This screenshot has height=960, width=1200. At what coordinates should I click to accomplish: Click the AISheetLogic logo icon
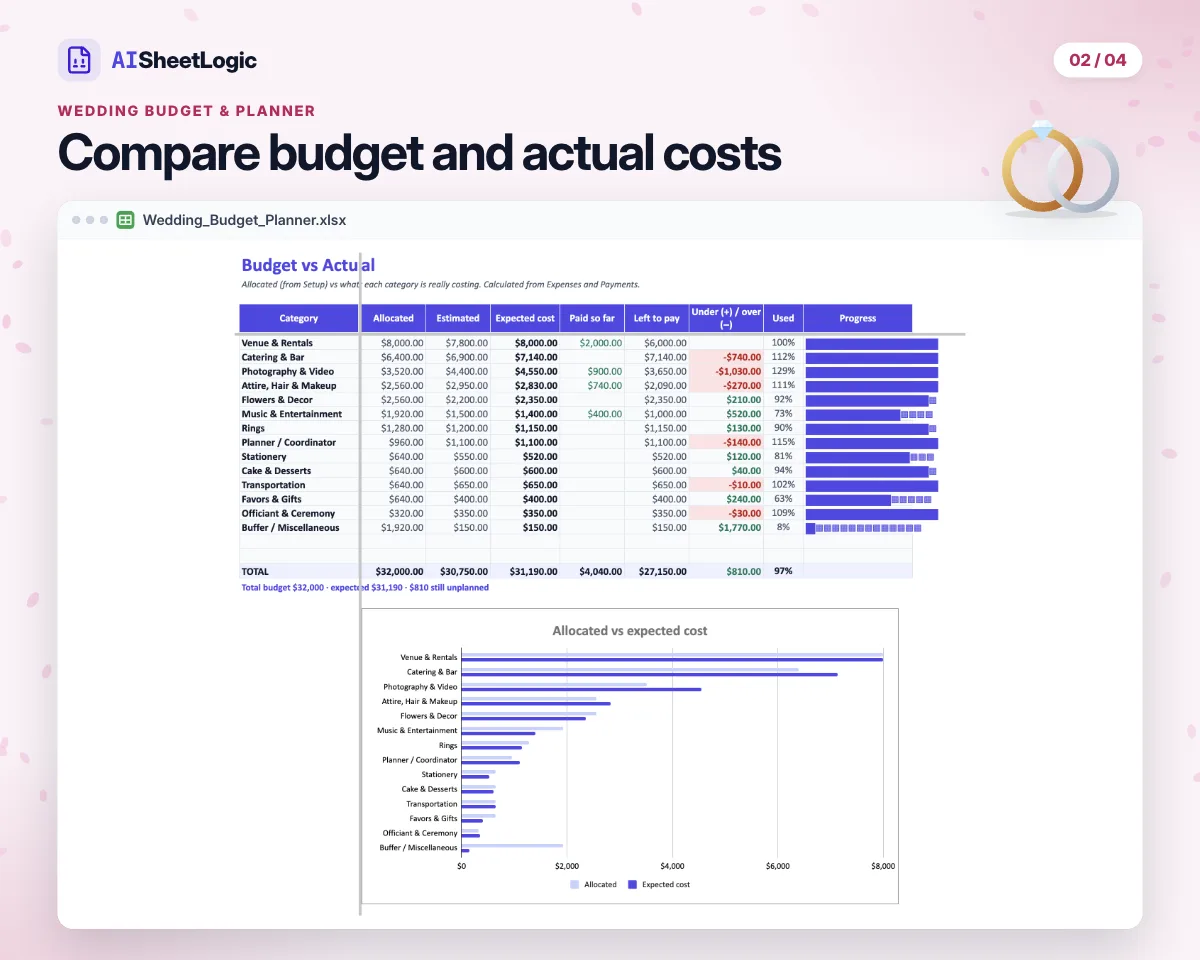pyautogui.click(x=79, y=60)
